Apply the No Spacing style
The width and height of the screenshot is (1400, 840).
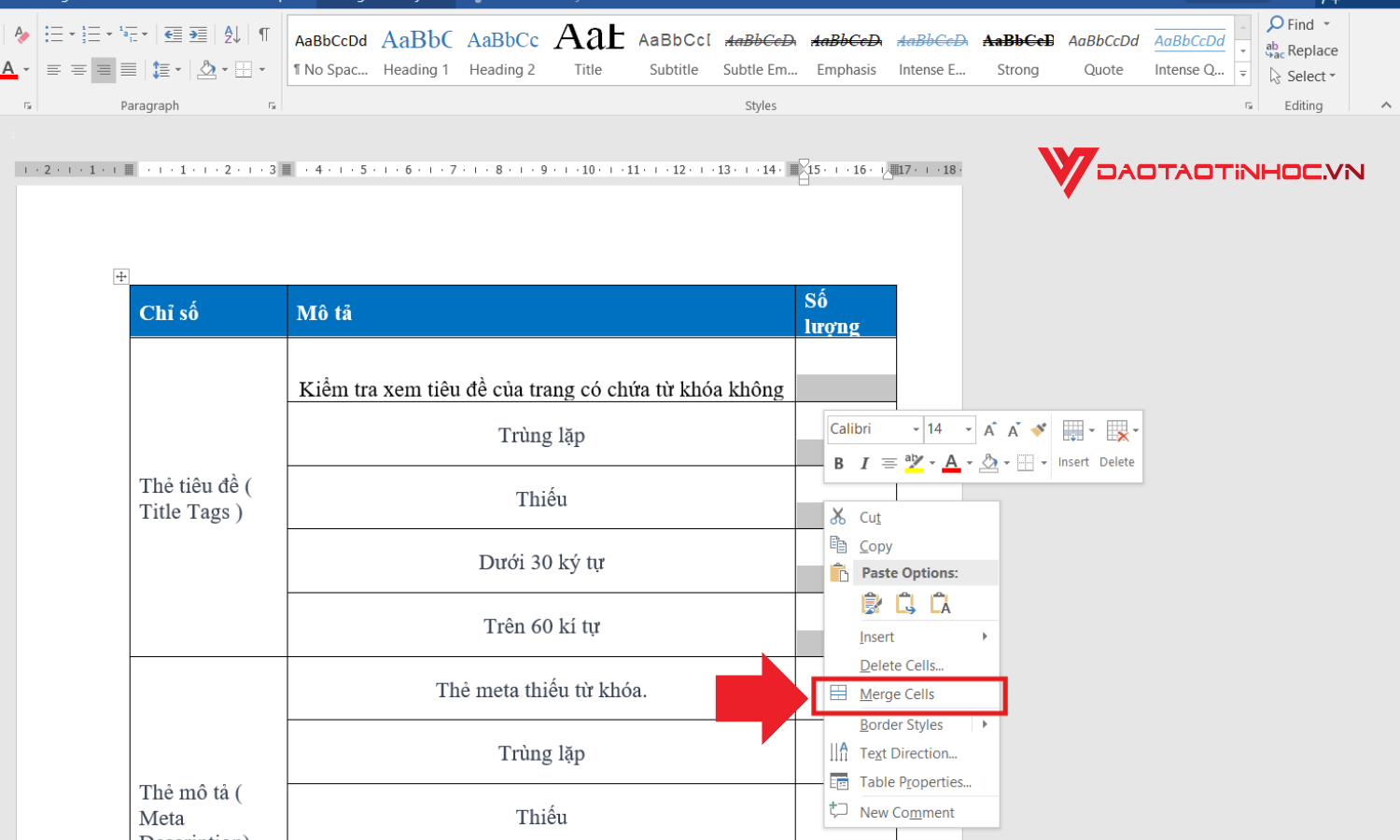(x=330, y=52)
